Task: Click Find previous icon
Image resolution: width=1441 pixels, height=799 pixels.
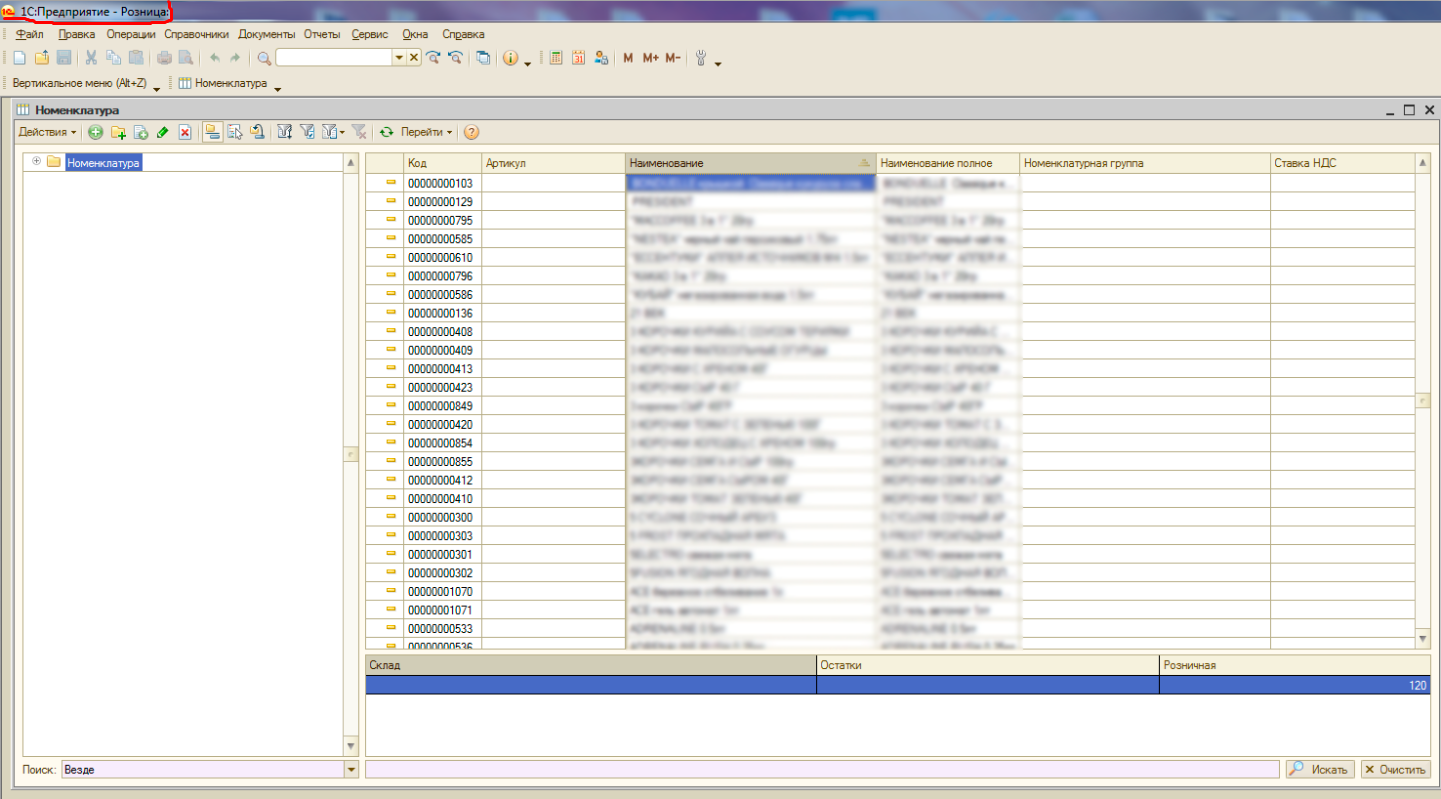Action: (455, 58)
